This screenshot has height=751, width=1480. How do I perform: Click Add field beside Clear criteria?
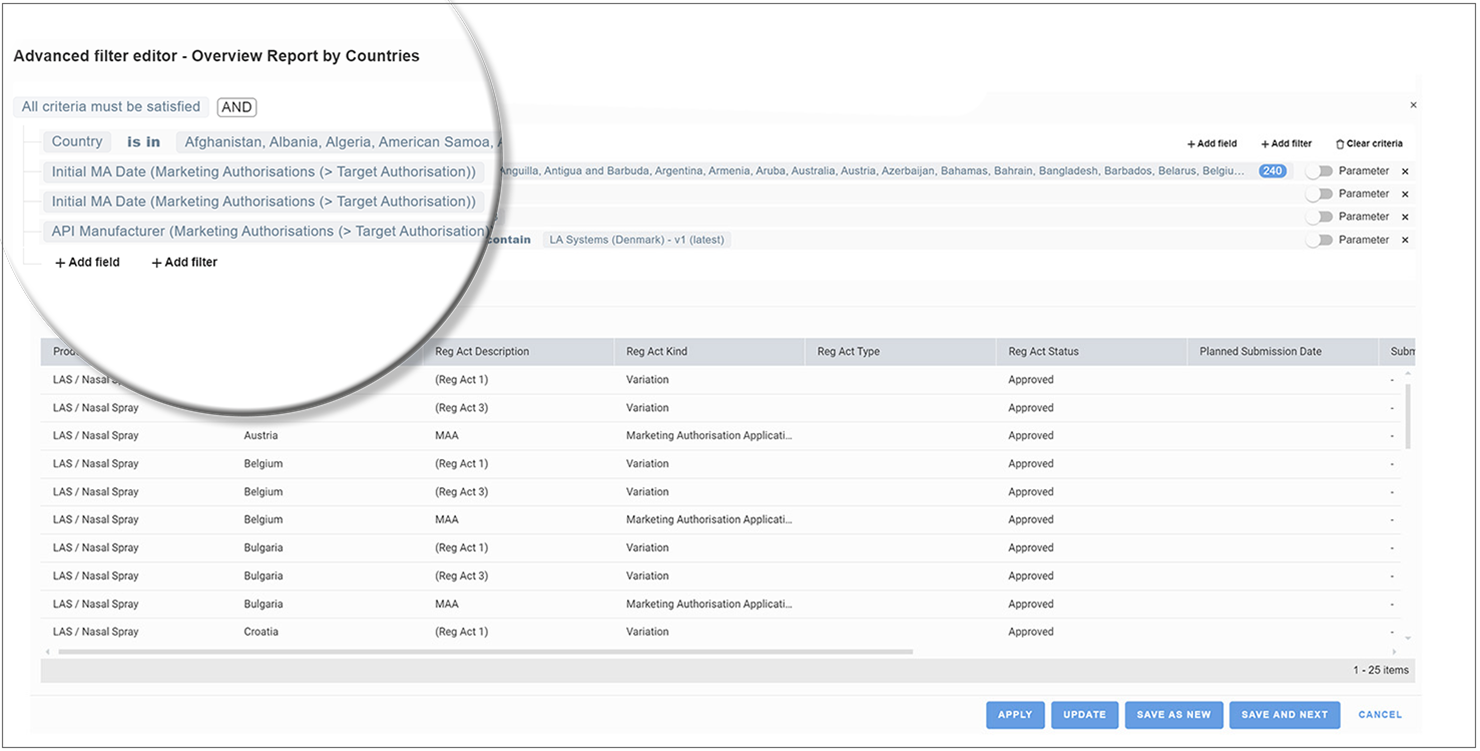1212,144
